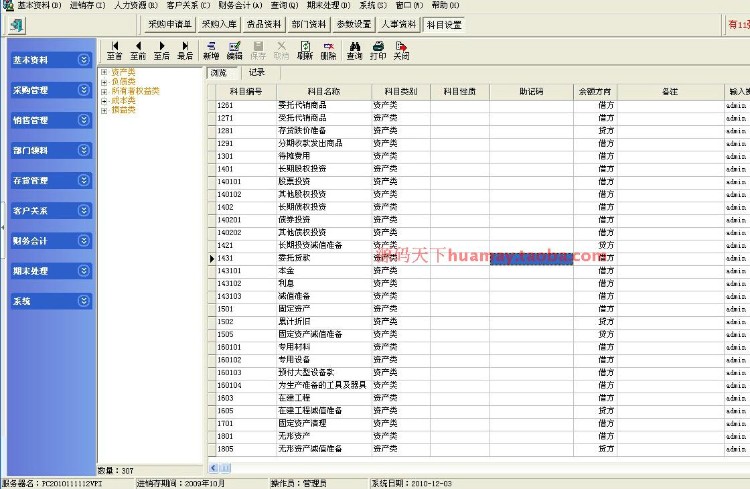
Task: Click the highlighted 助记码 cell in row 1431
Action: point(531,258)
